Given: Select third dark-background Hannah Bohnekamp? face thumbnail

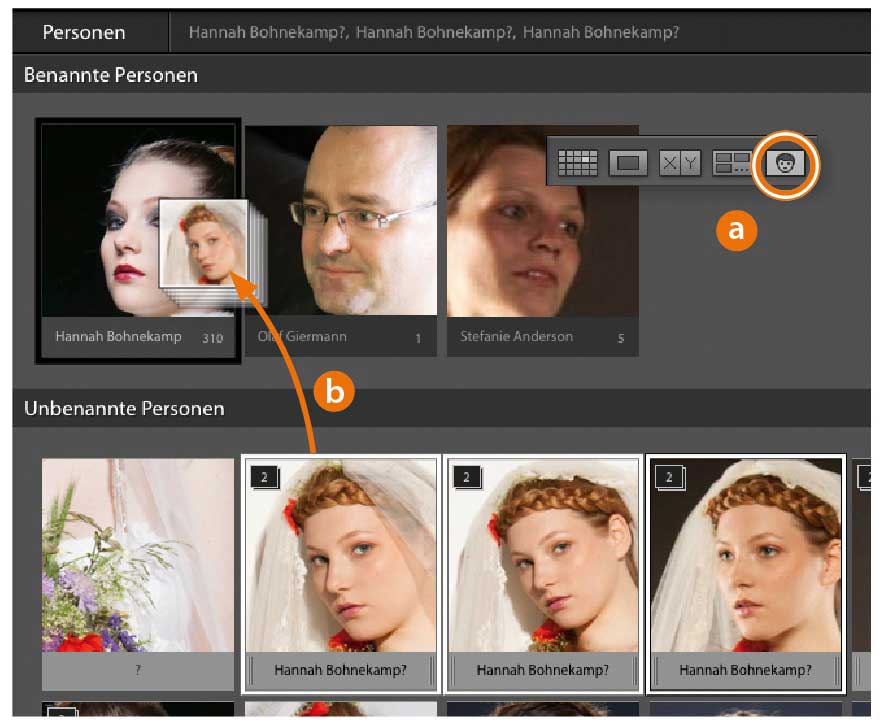Looking at the screenshot, I should [x=746, y=555].
